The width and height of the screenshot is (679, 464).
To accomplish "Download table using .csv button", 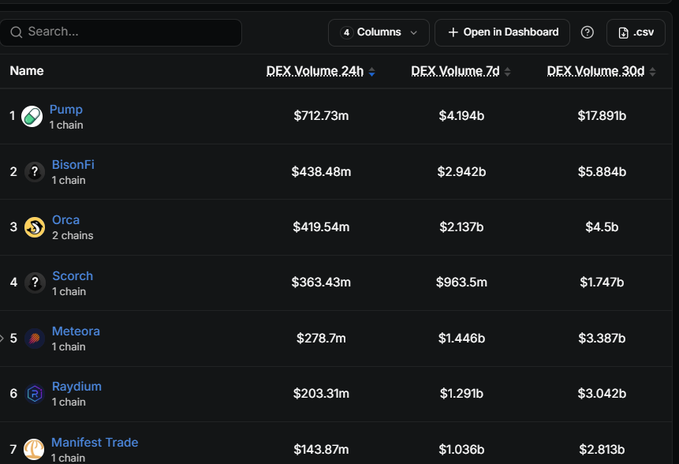I will click(x=636, y=32).
